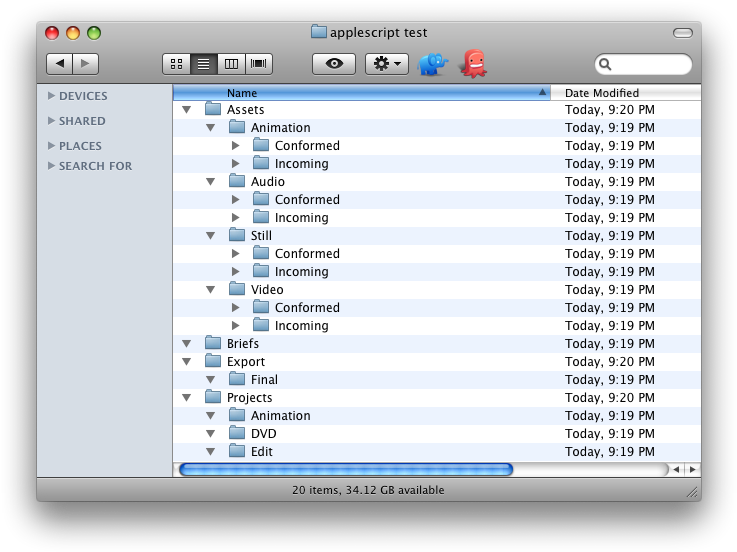
Task: Open Quick Look with the eye button
Action: pos(334,63)
